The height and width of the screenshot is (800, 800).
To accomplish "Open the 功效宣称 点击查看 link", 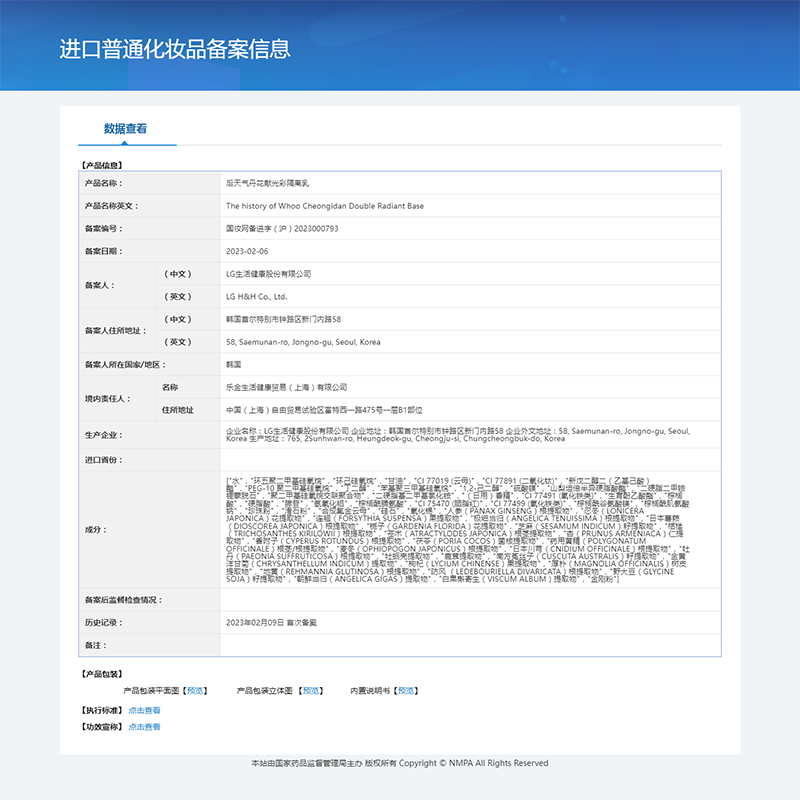I will [x=144, y=727].
